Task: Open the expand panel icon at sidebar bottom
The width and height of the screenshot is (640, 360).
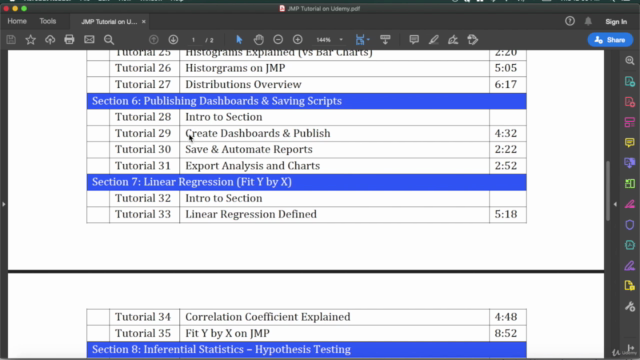Action: pyautogui.click(x=630, y=348)
